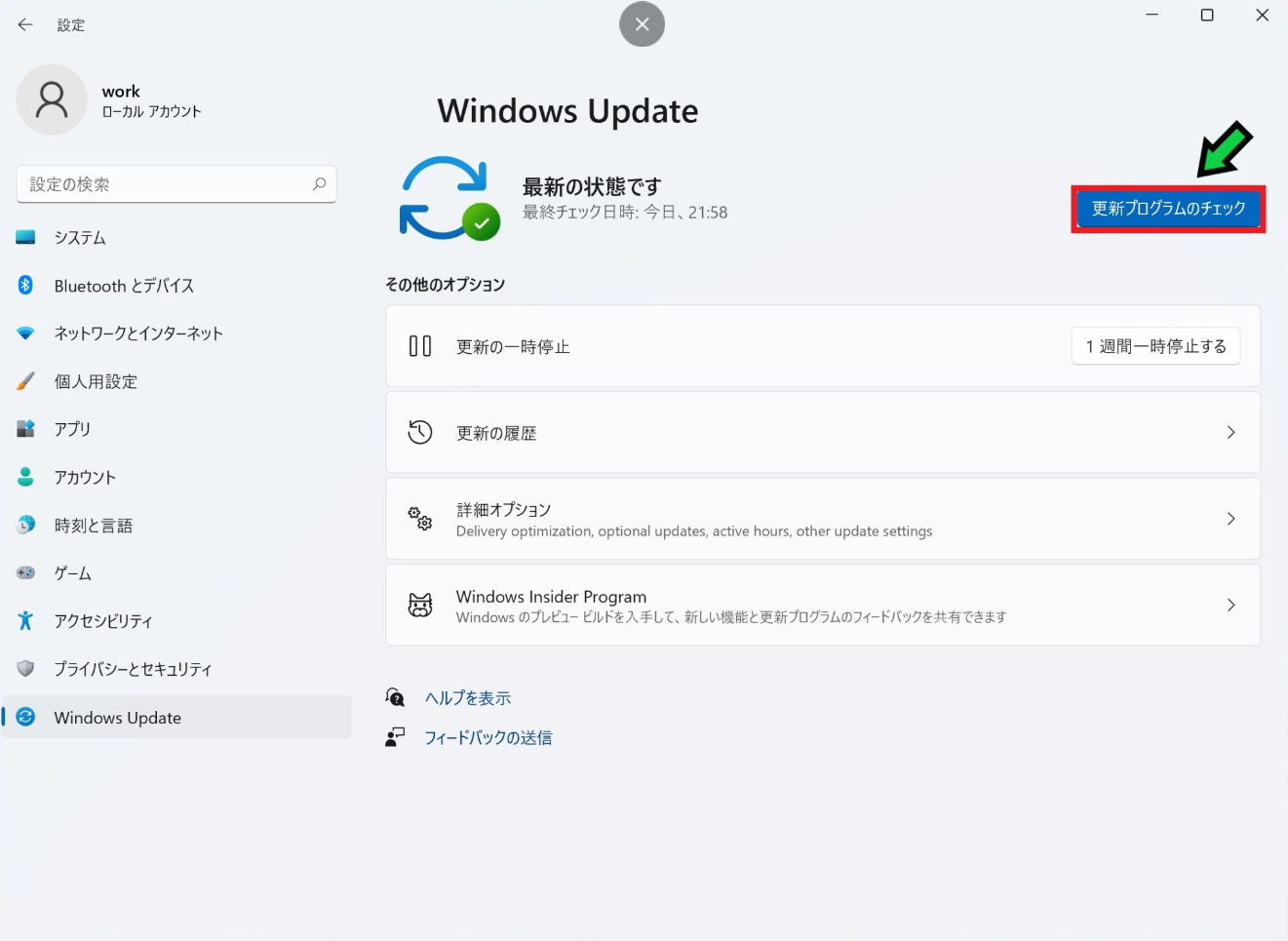Image resolution: width=1288 pixels, height=941 pixels.
Task: Click the Windows Update page heading
Action: 567,111
